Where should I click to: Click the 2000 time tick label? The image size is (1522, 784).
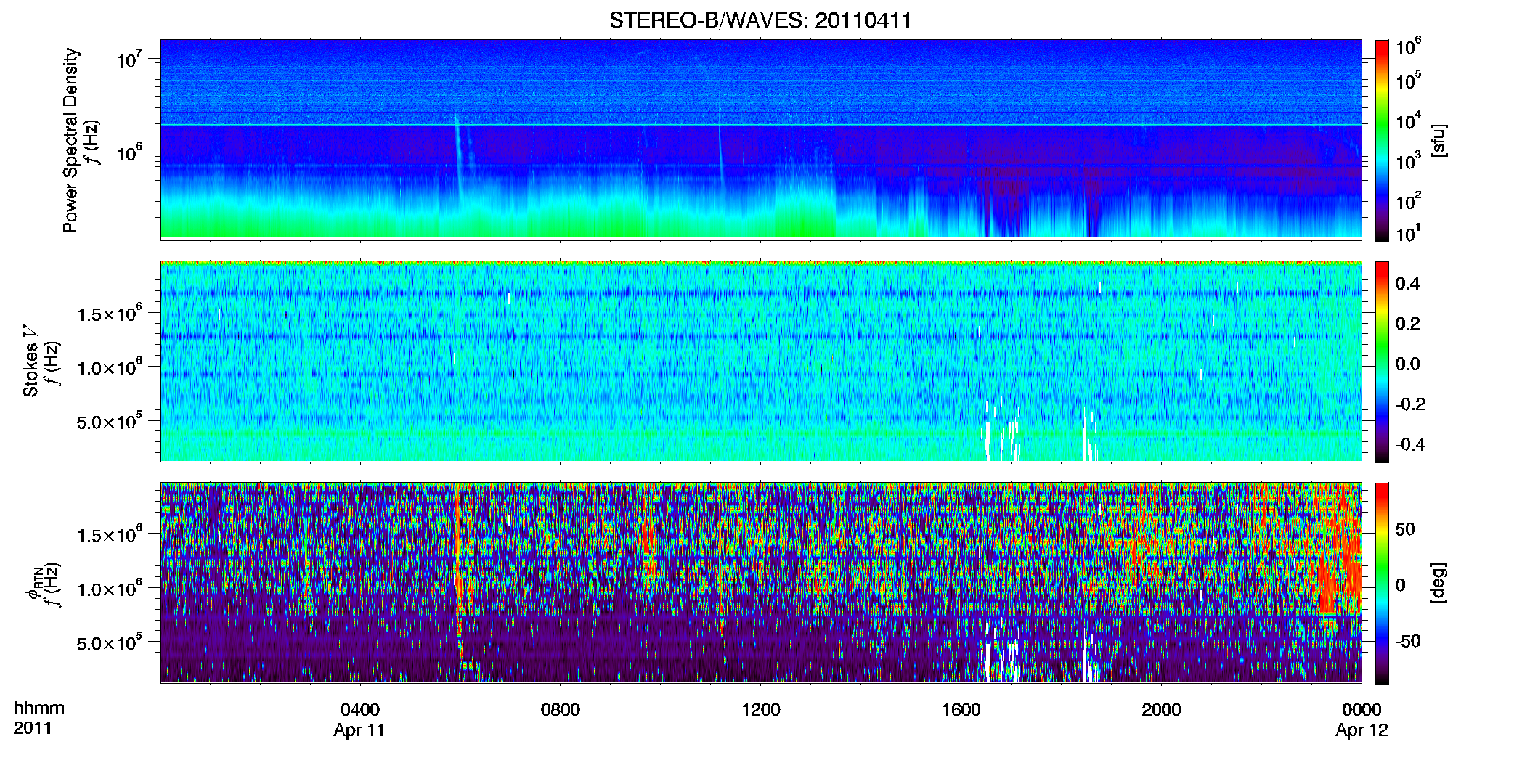point(1161,710)
